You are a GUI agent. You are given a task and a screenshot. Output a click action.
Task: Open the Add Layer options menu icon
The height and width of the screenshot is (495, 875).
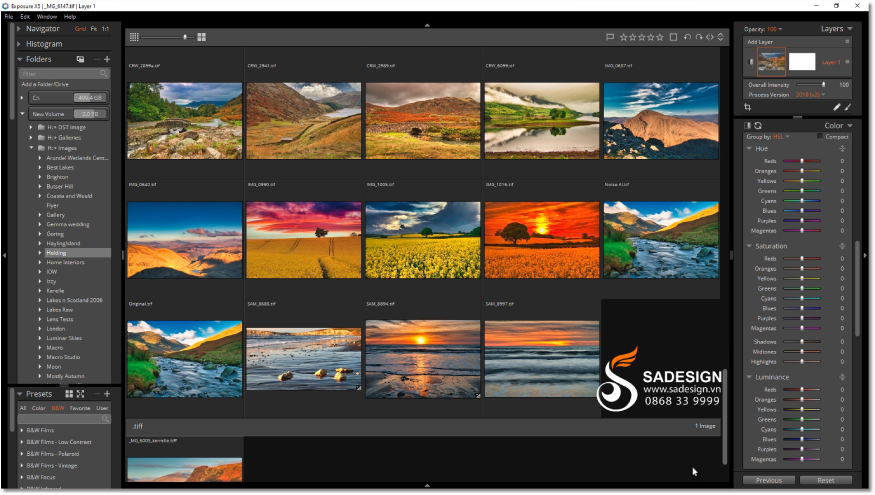(847, 42)
